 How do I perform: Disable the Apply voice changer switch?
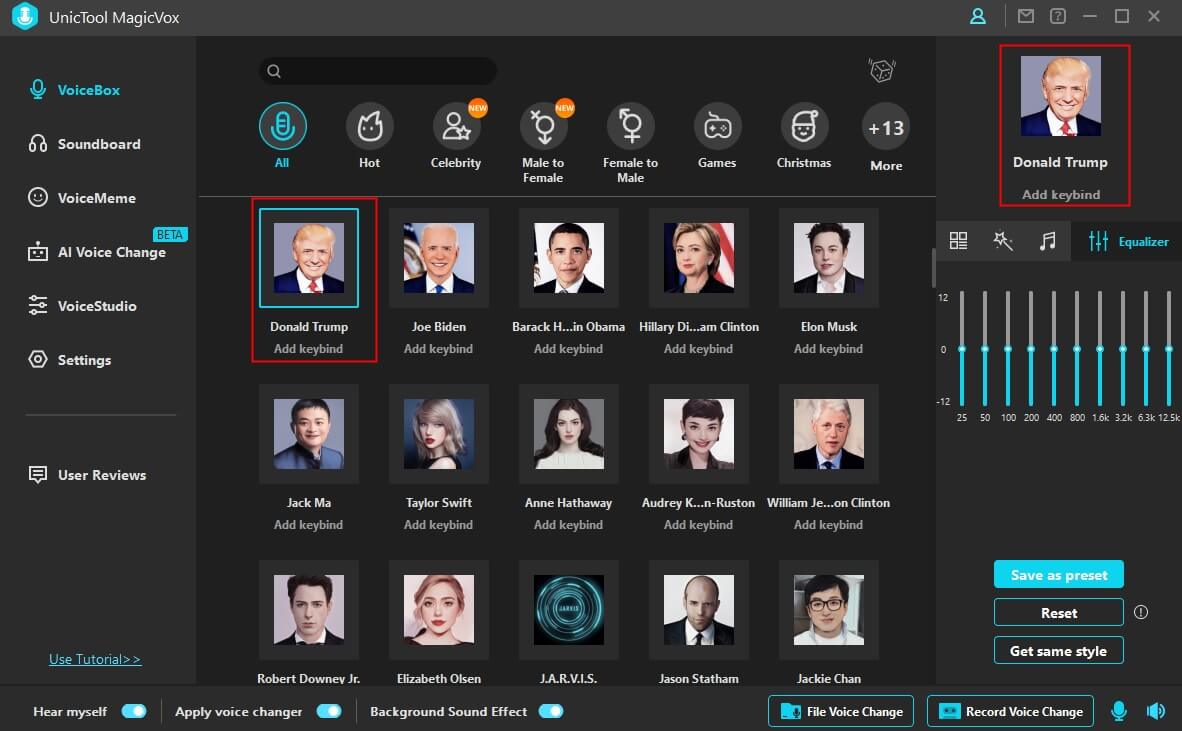click(x=329, y=711)
